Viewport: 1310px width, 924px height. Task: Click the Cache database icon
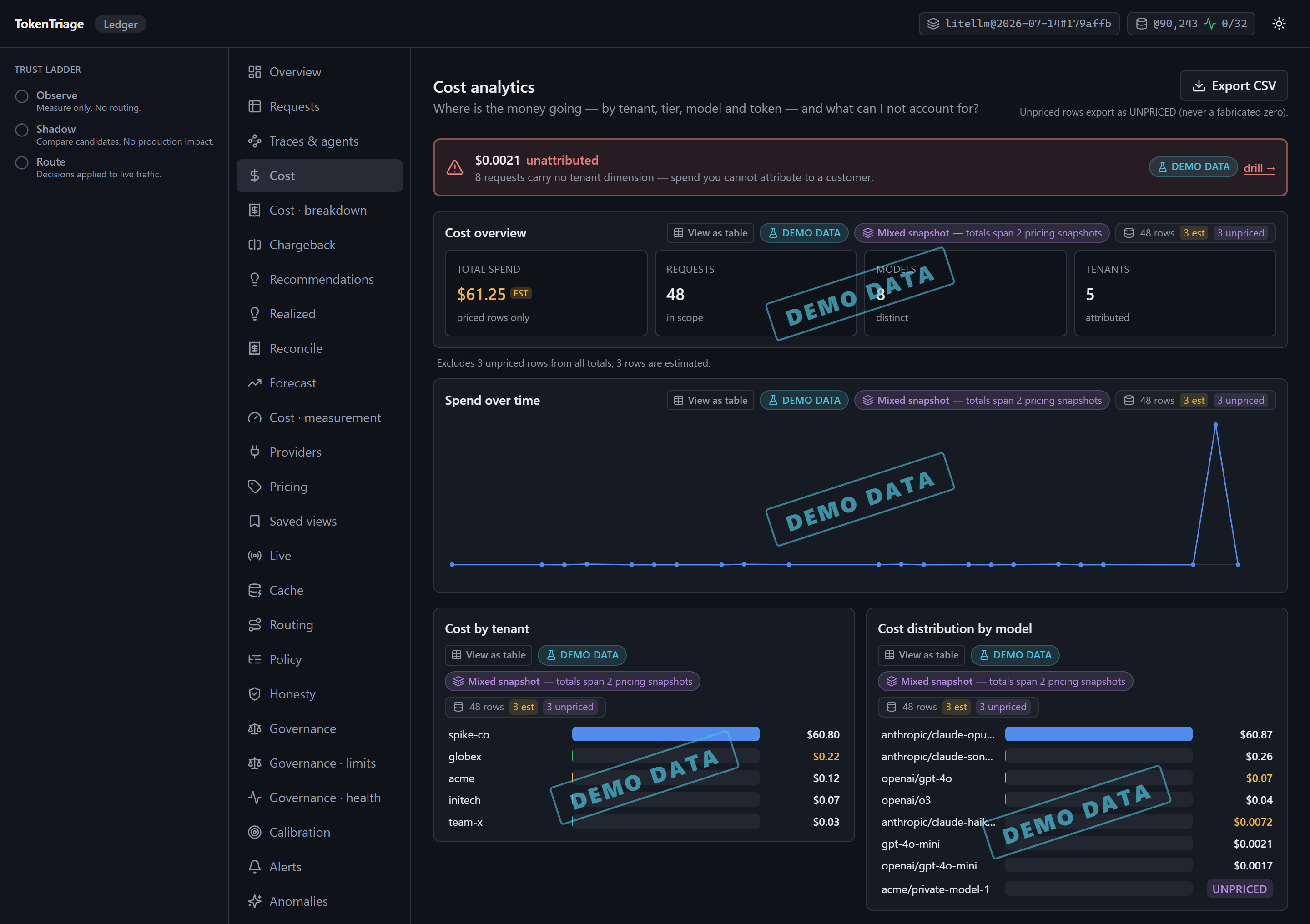254,590
